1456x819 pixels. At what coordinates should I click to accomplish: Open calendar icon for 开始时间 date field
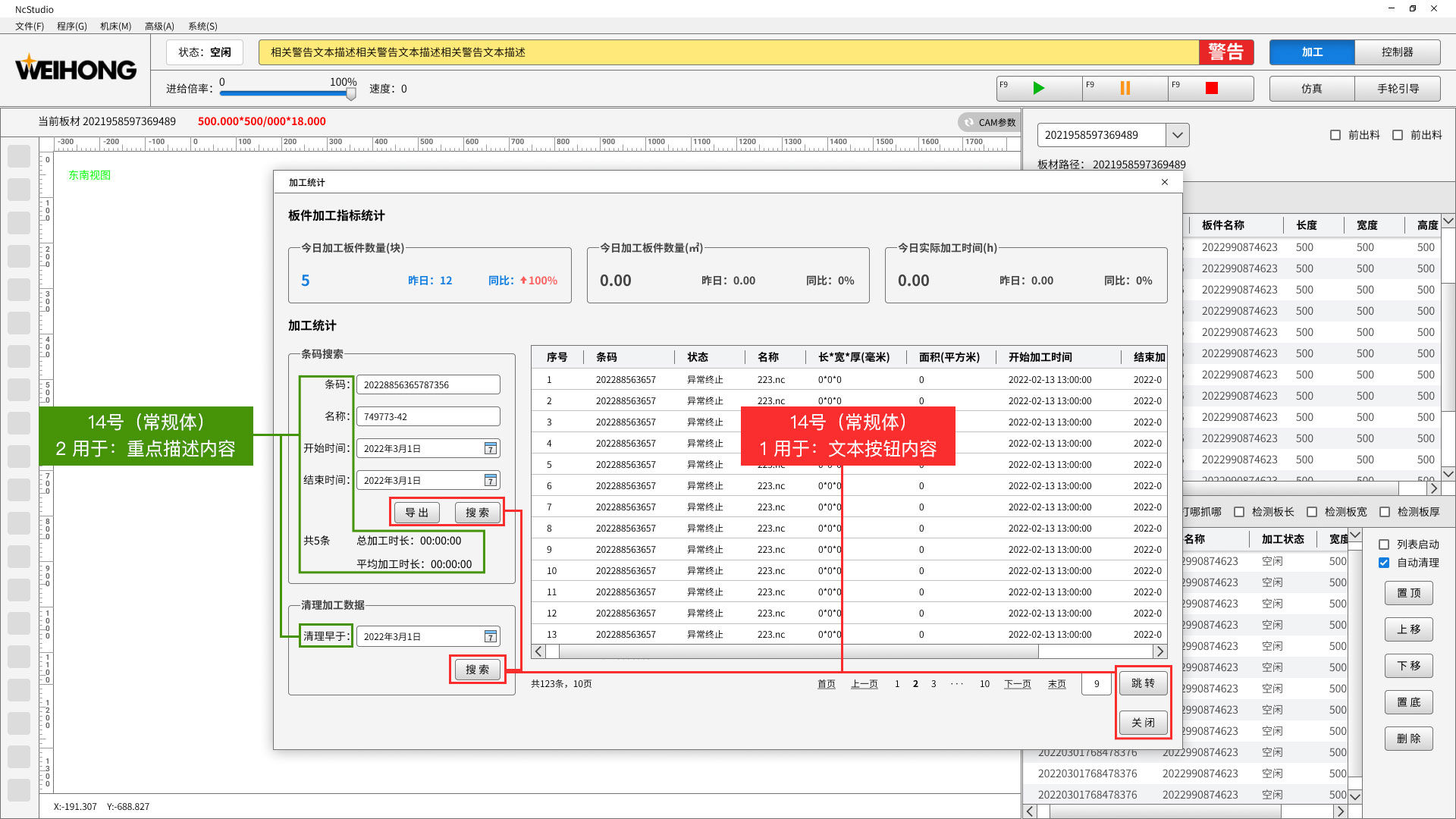pos(491,448)
